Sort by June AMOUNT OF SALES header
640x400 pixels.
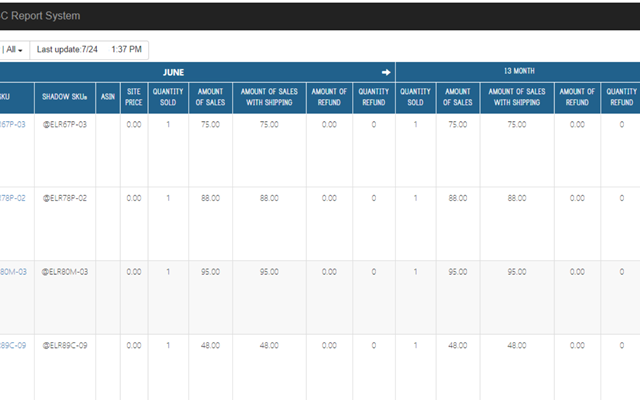click(211, 97)
